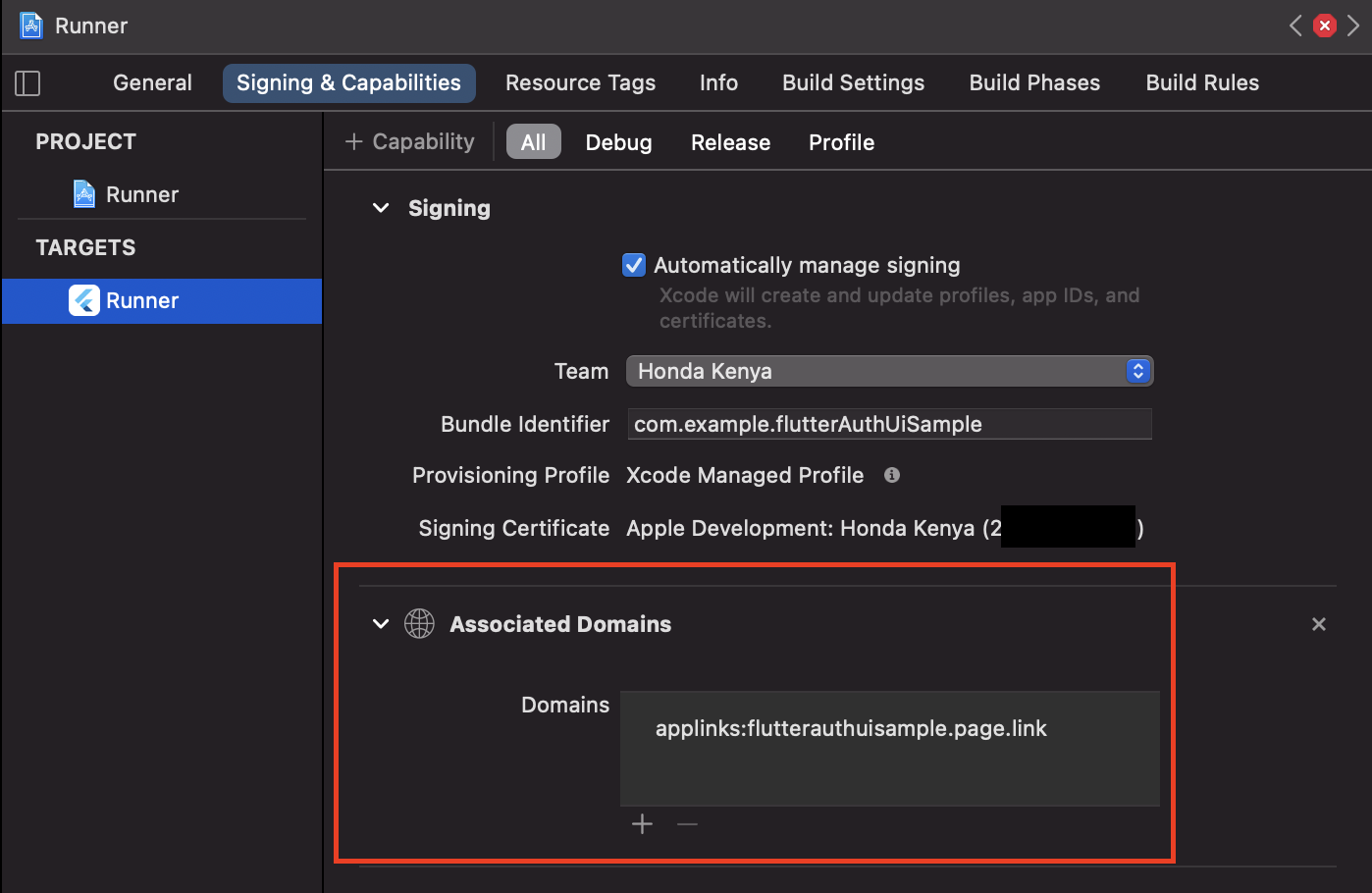Go forward with the right chevron arrow
This screenshot has width=1372, height=893.
(x=1353, y=26)
